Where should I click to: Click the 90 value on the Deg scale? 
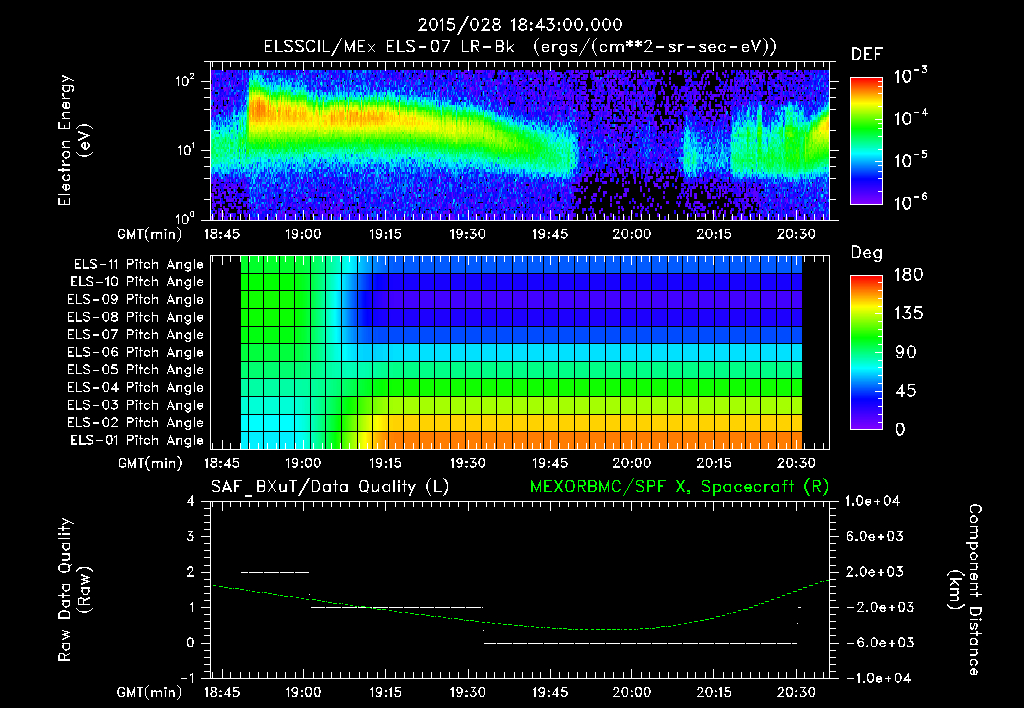click(906, 352)
